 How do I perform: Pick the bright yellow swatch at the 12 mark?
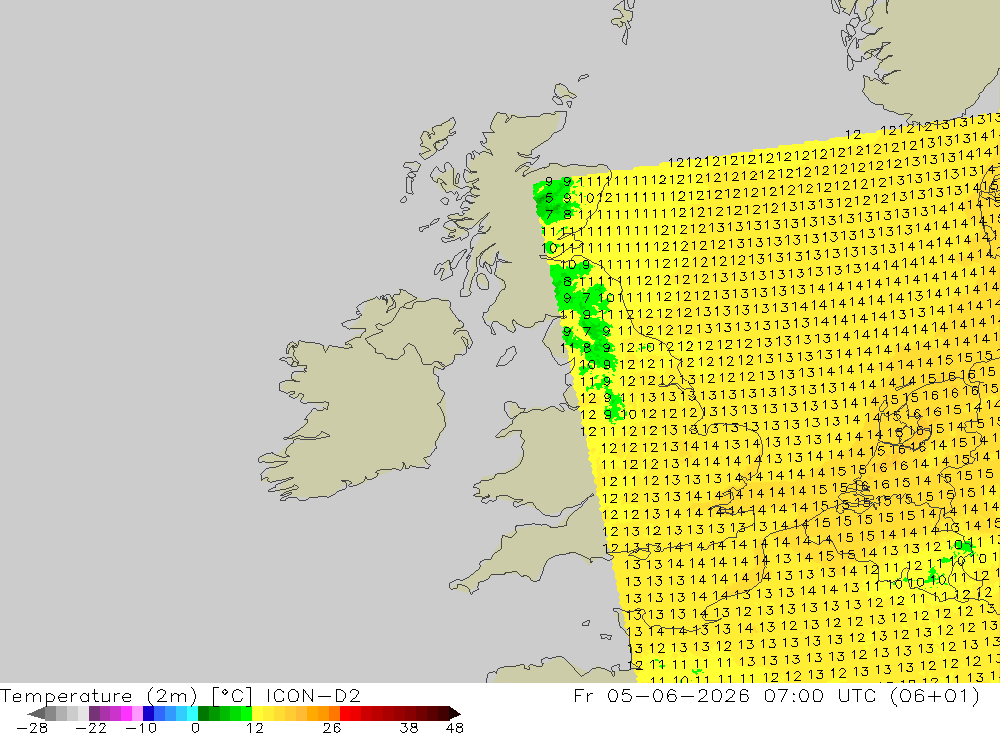pyautogui.click(x=258, y=713)
